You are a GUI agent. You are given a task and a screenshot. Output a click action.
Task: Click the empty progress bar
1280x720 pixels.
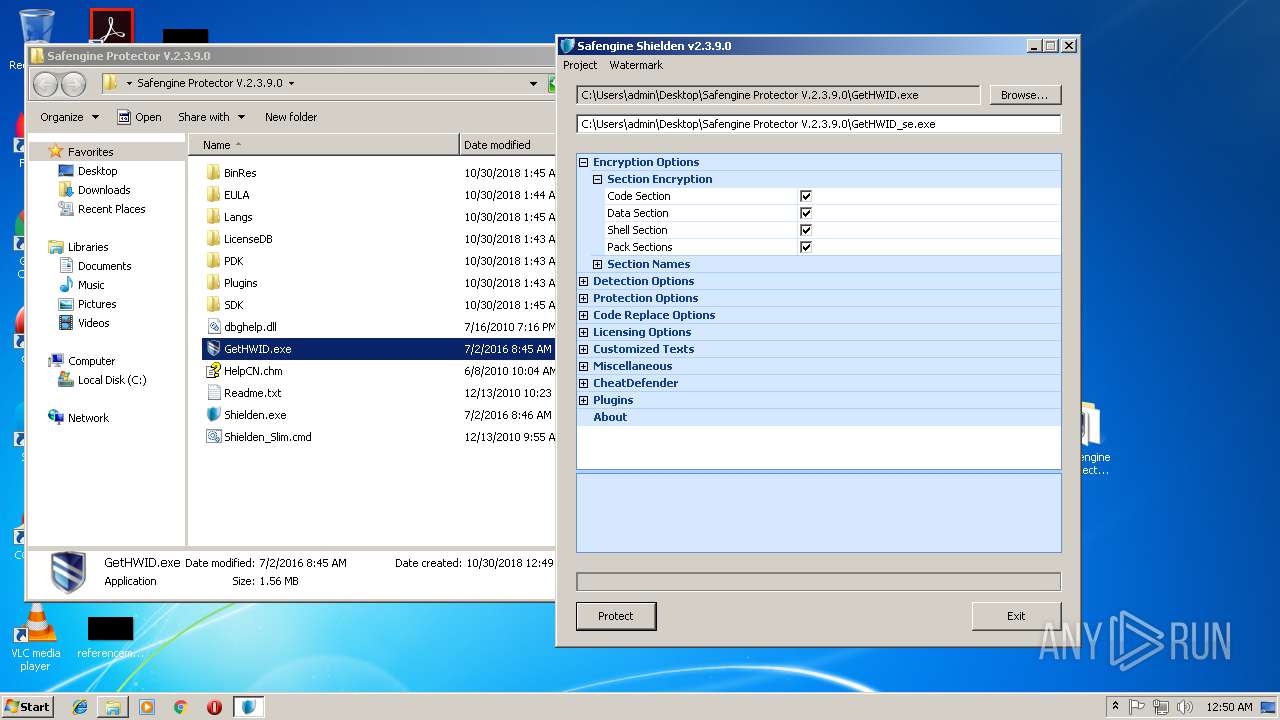[x=818, y=582]
